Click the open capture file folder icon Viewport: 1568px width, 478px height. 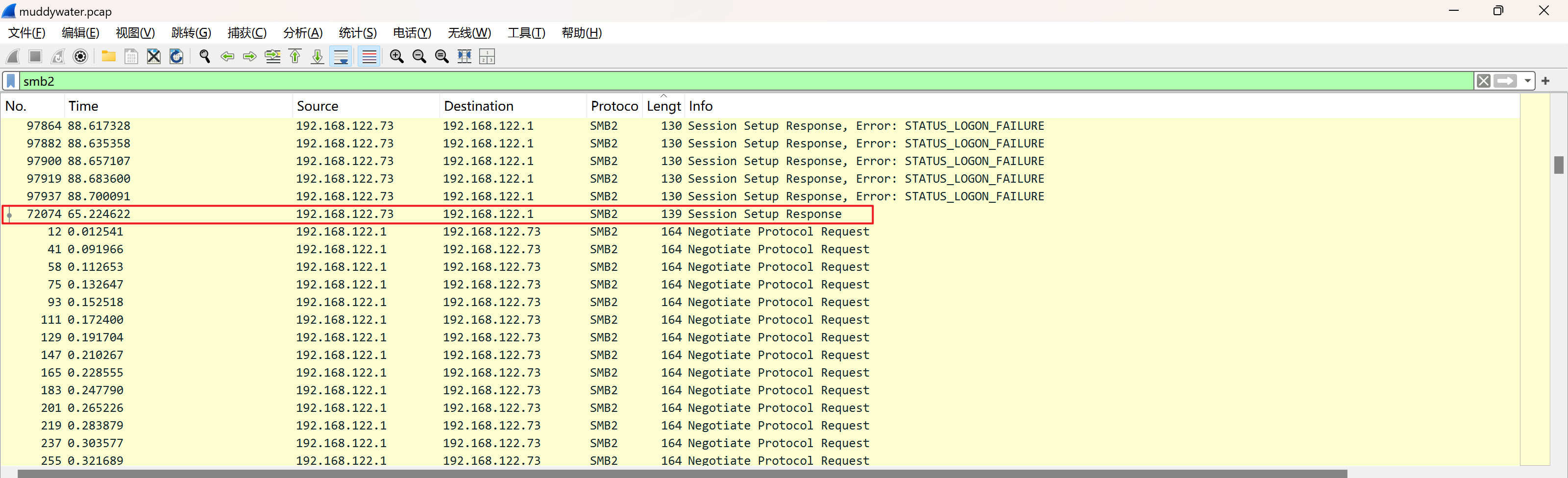pyautogui.click(x=108, y=56)
